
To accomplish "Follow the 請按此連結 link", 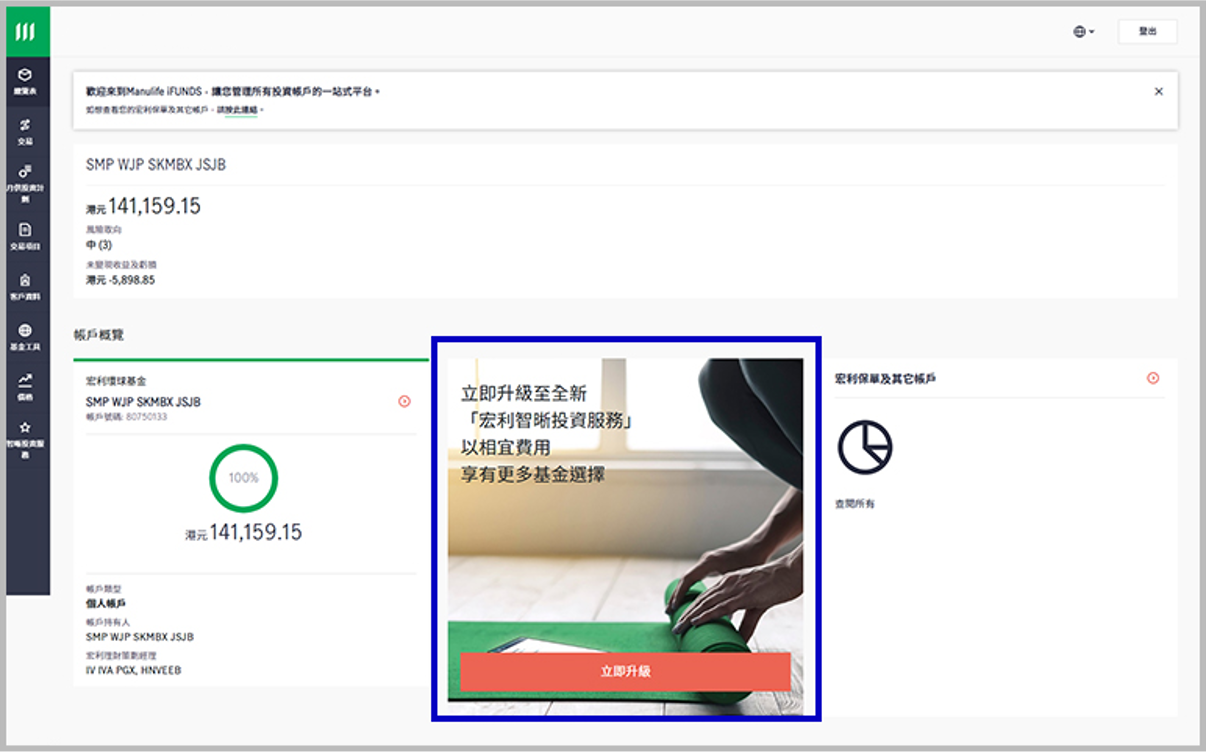I will 237,109.
